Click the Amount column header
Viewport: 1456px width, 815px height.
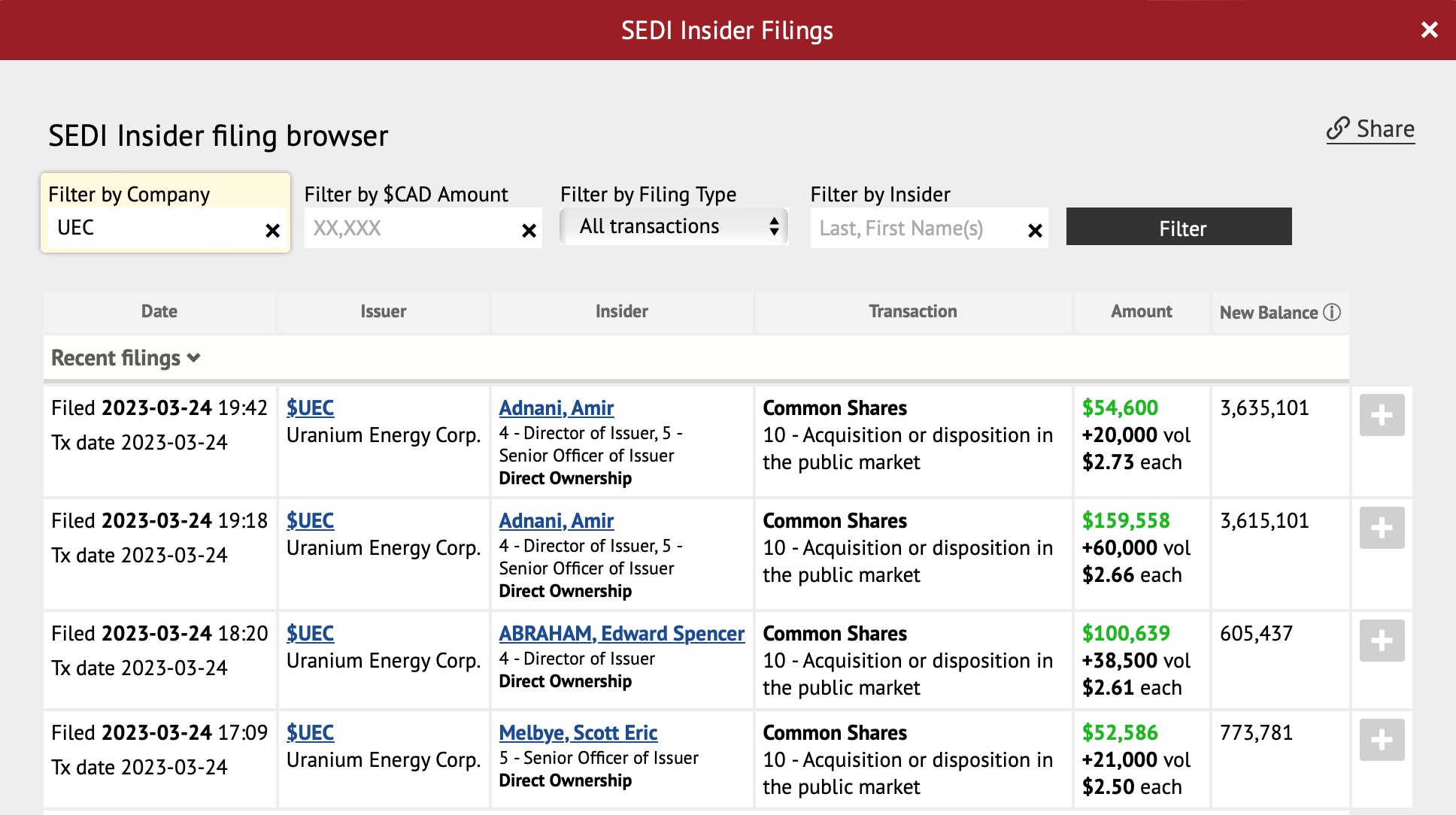pyautogui.click(x=1141, y=311)
